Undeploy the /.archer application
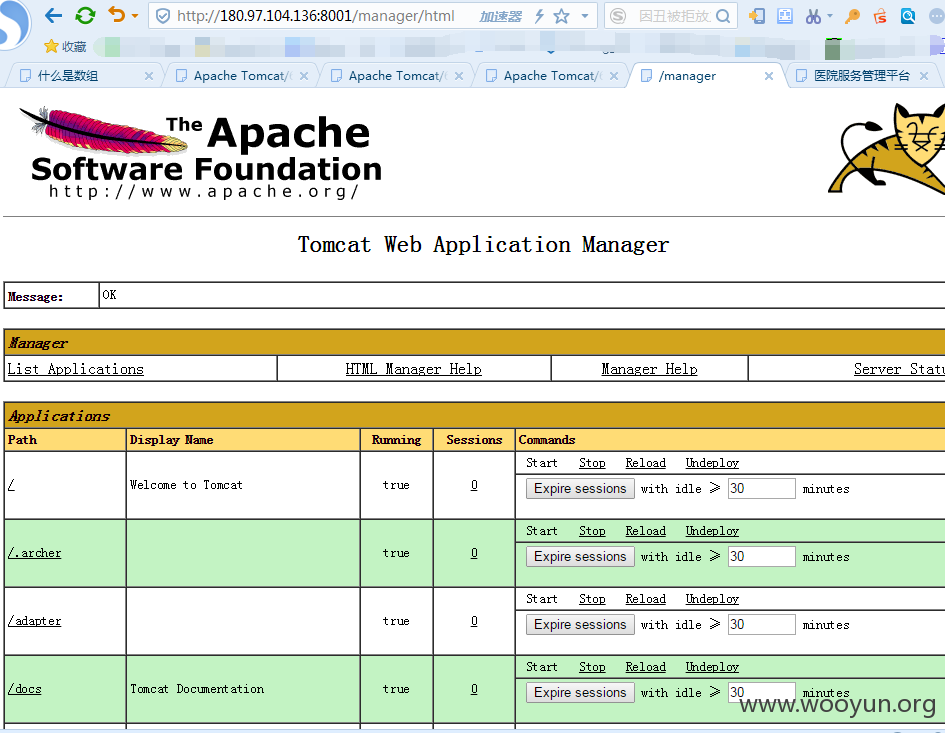The width and height of the screenshot is (945, 733). tap(712, 531)
